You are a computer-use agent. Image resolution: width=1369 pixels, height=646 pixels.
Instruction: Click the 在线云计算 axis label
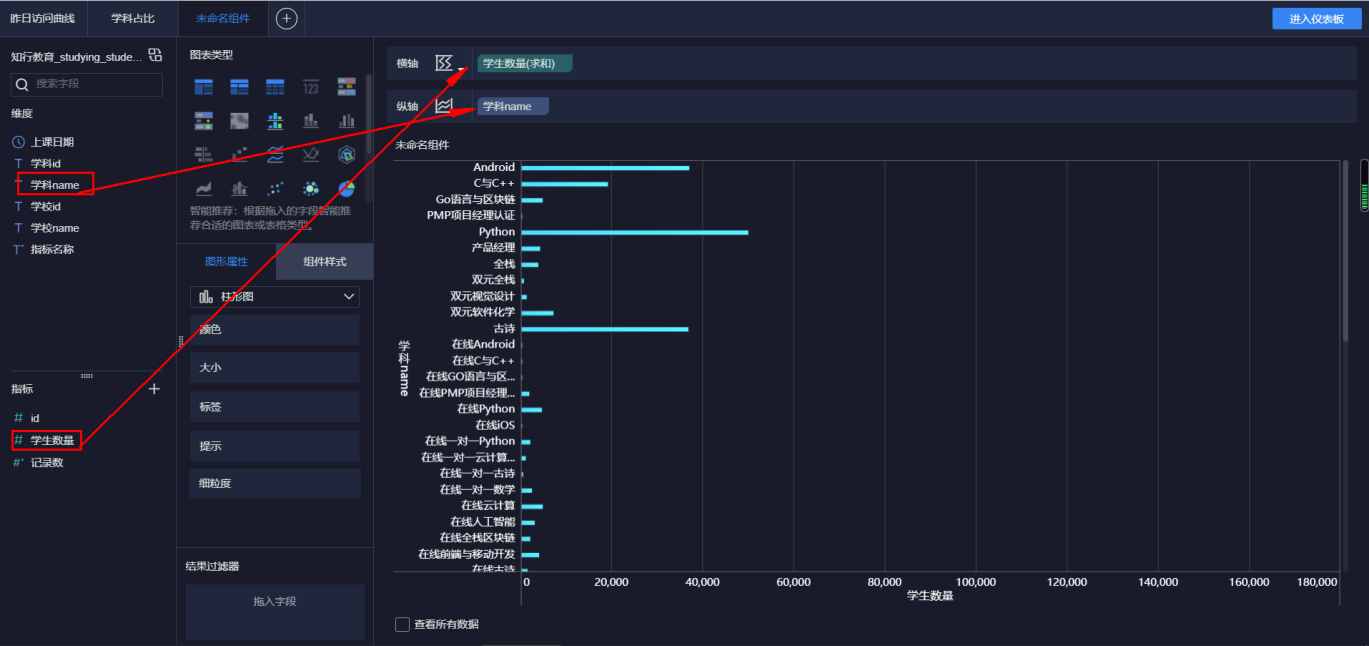pos(488,506)
